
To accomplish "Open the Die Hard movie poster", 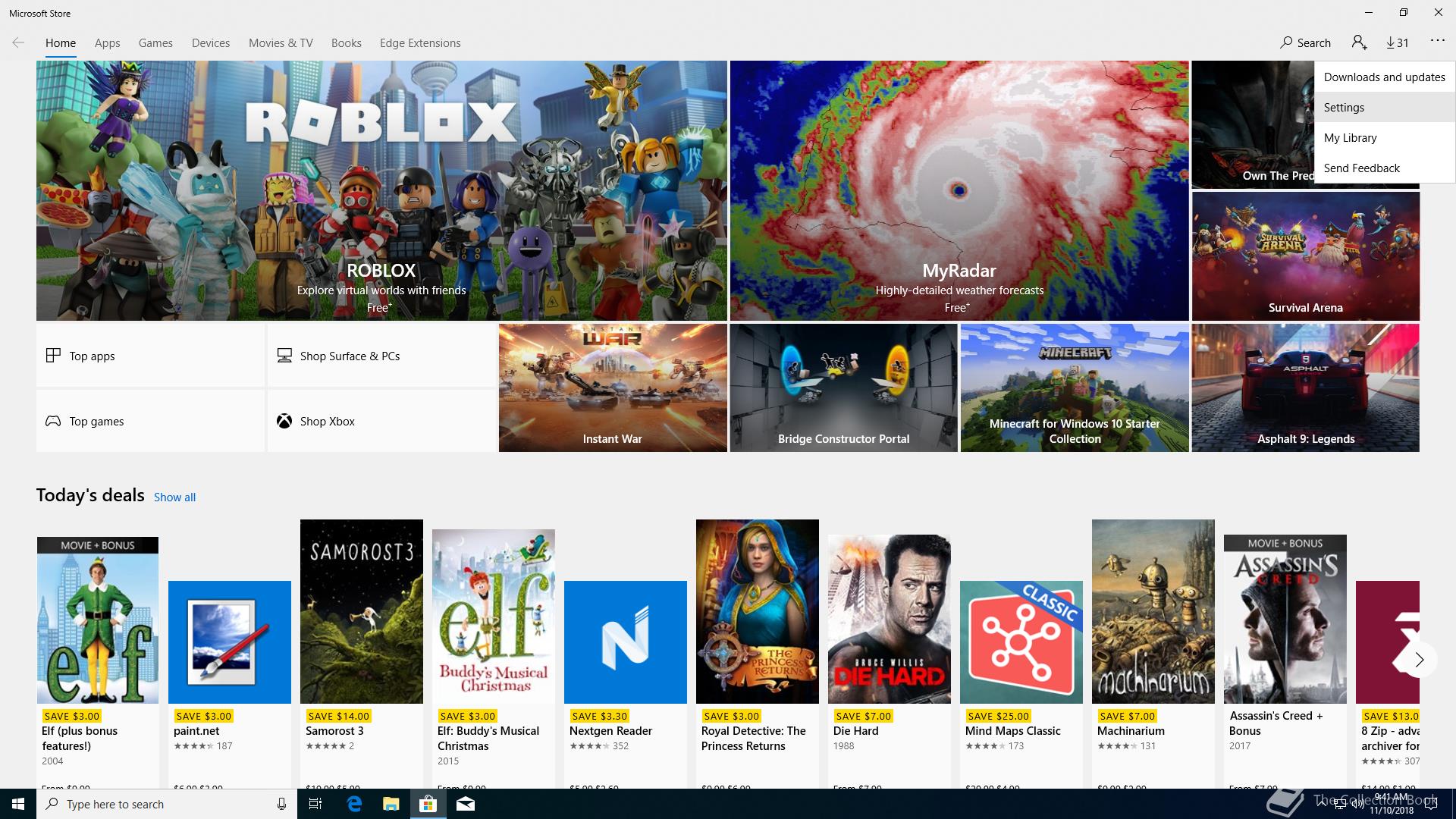I will point(890,619).
